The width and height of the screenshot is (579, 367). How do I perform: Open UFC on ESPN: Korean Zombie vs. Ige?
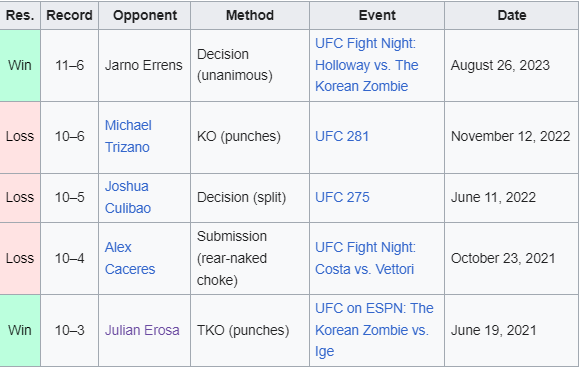pyautogui.click(x=374, y=330)
